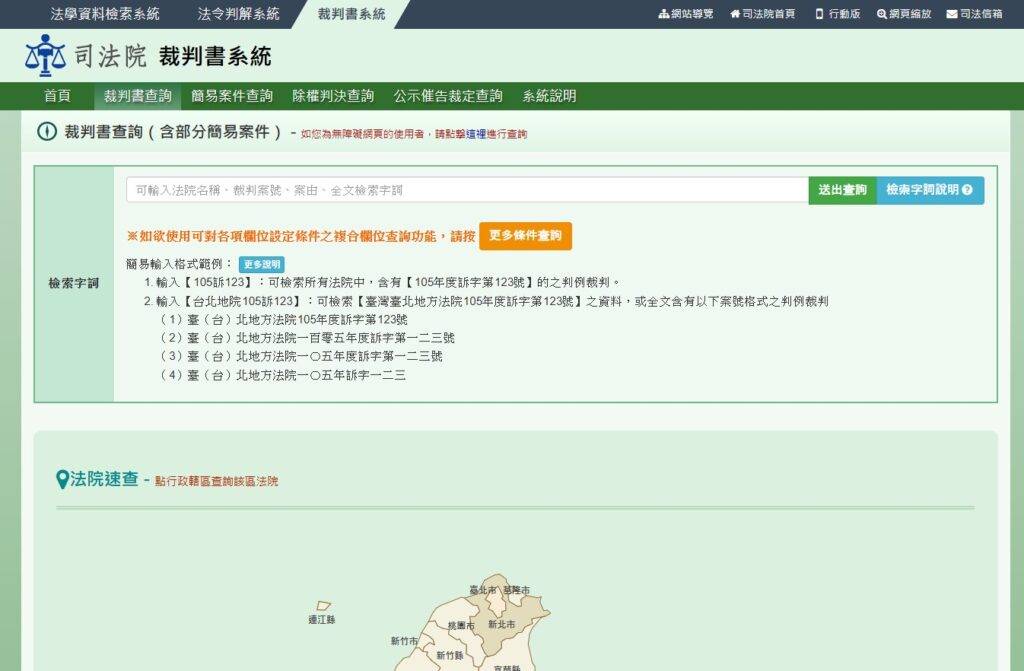
Task: Click 檢索字詞說明 help button
Action: coord(930,190)
